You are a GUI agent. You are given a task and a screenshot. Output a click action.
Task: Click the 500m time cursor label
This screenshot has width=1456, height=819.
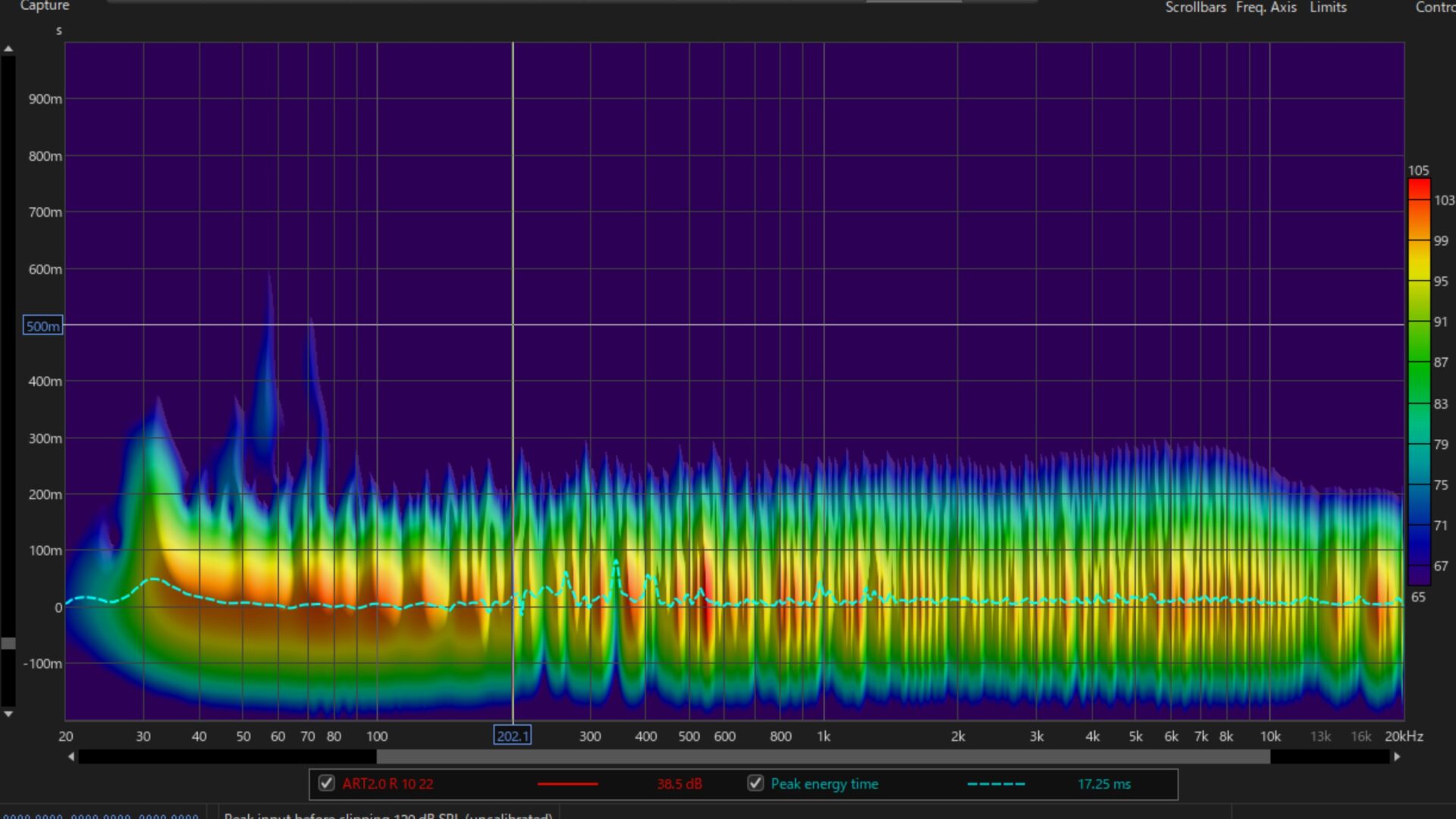coord(42,326)
